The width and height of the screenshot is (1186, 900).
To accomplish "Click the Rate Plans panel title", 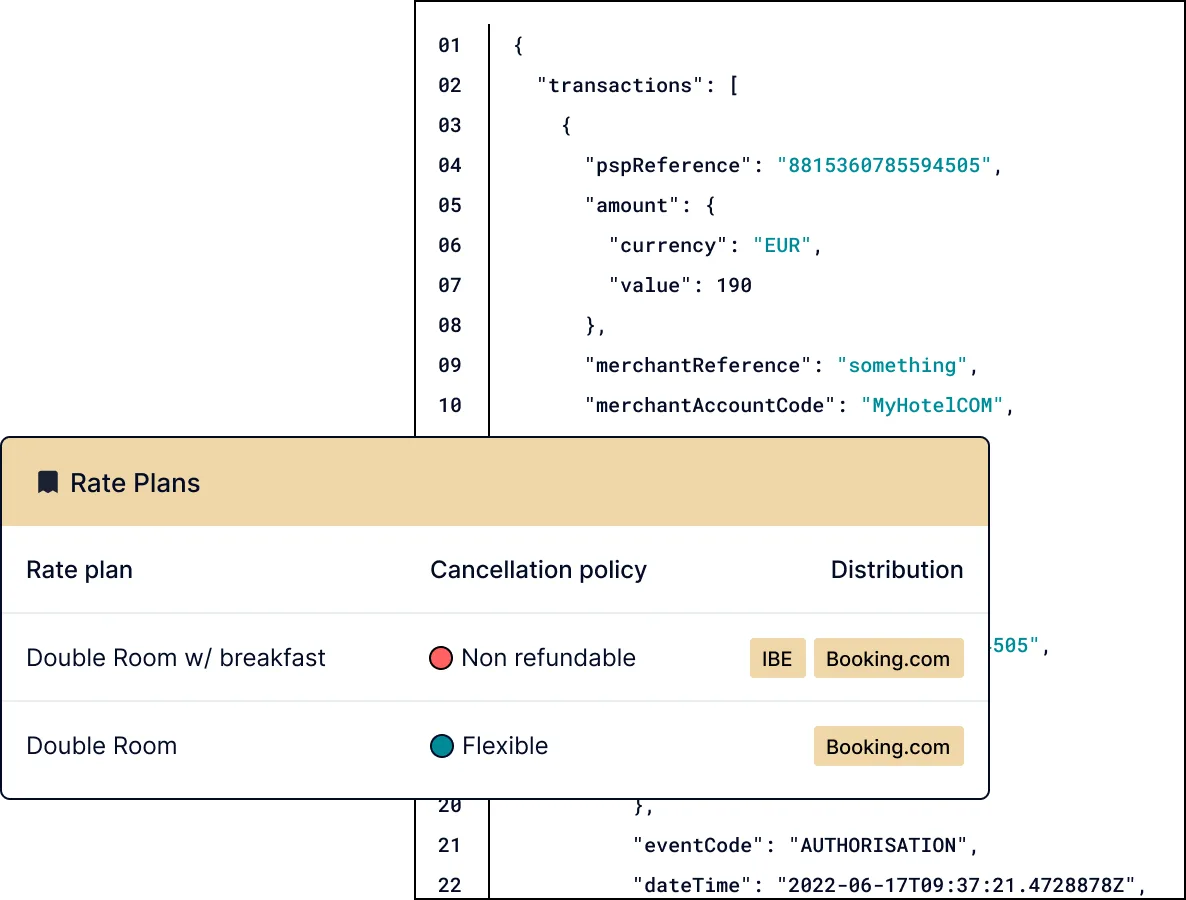I will 135,483.
